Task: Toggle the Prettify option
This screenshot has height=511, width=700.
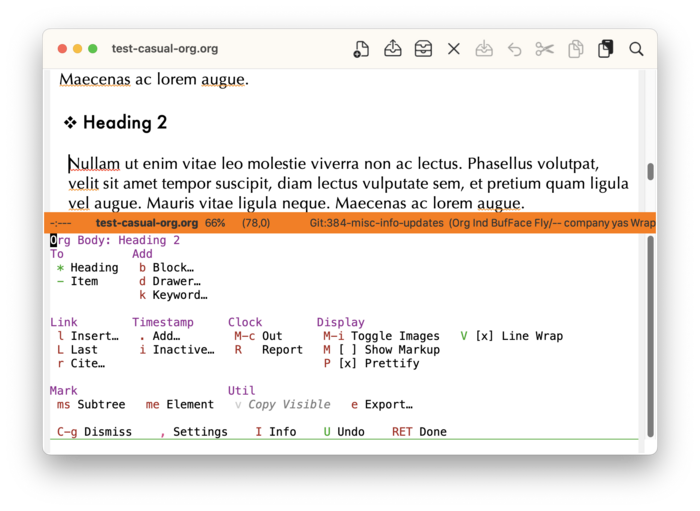Action: click(371, 364)
